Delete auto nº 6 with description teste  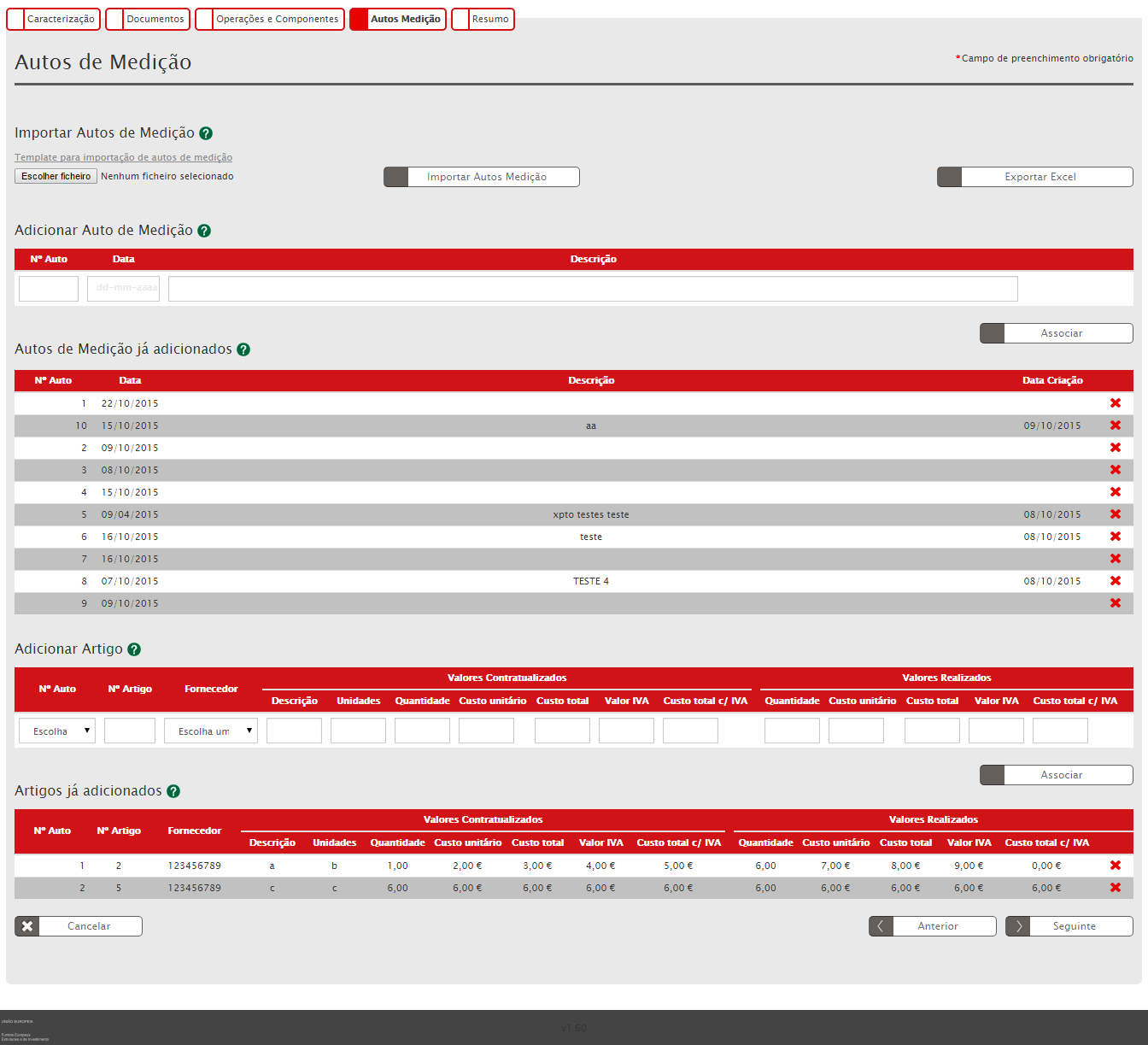tap(1116, 537)
